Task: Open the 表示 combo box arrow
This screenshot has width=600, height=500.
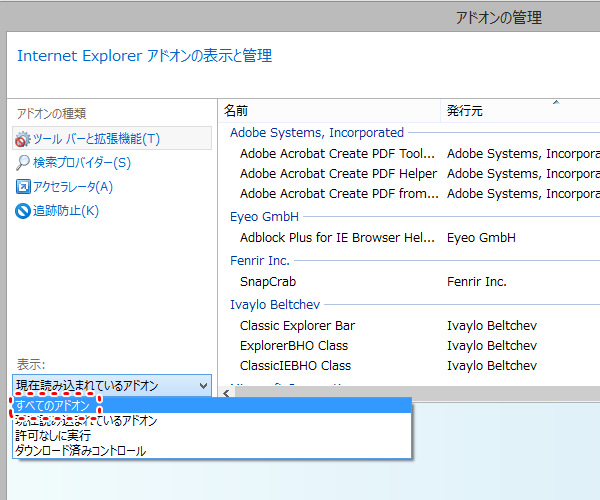Action: pyautogui.click(x=204, y=386)
